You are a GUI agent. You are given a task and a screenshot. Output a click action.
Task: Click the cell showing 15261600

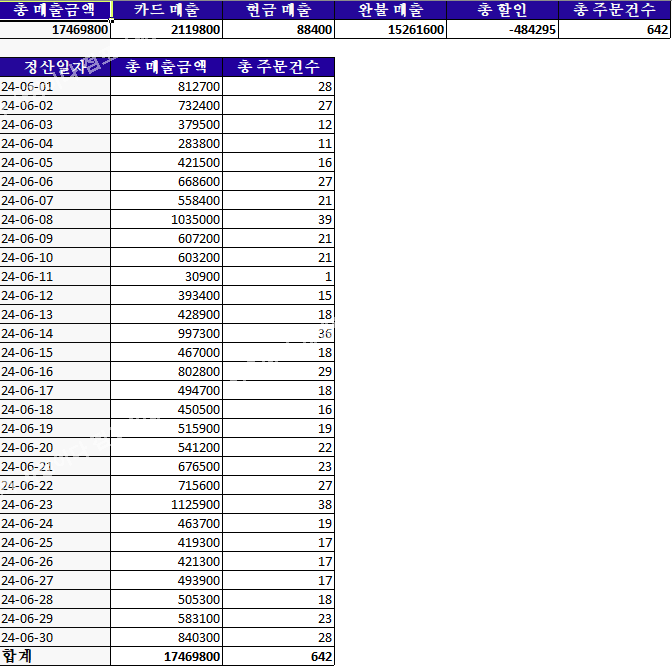pos(391,30)
